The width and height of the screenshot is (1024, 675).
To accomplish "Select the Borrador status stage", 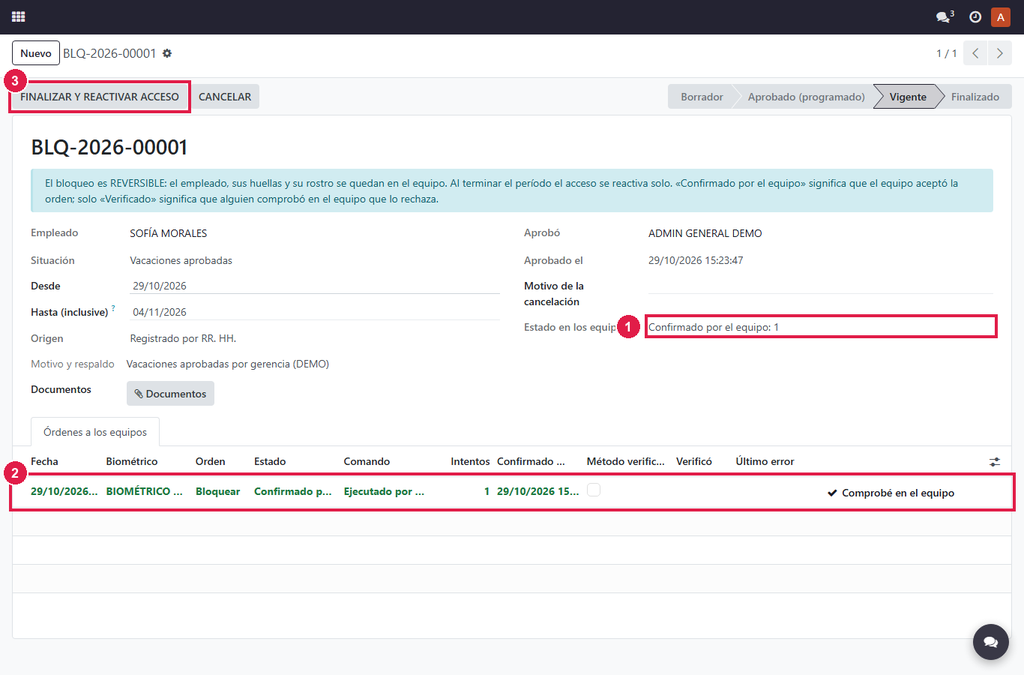I will click(x=701, y=97).
